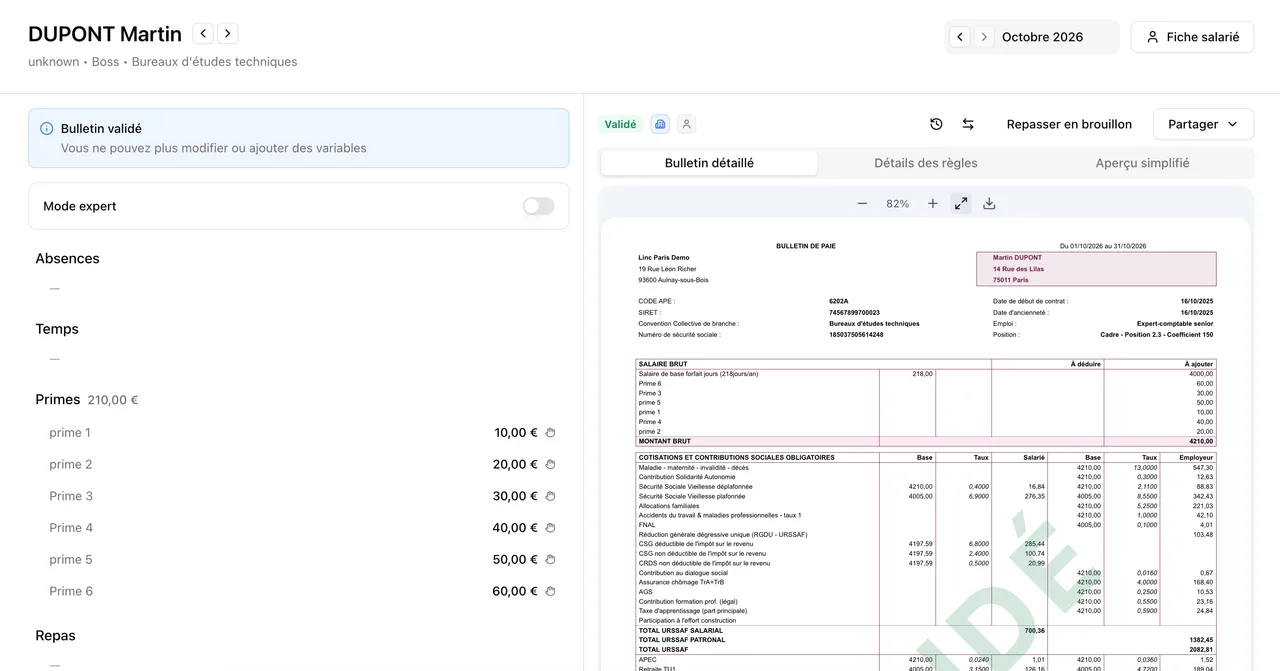The width and height of the screenshot is (1280, 671).
Task: Click the compare swap arrows icon
Action: pyautogui.click(x=968, y=124)
